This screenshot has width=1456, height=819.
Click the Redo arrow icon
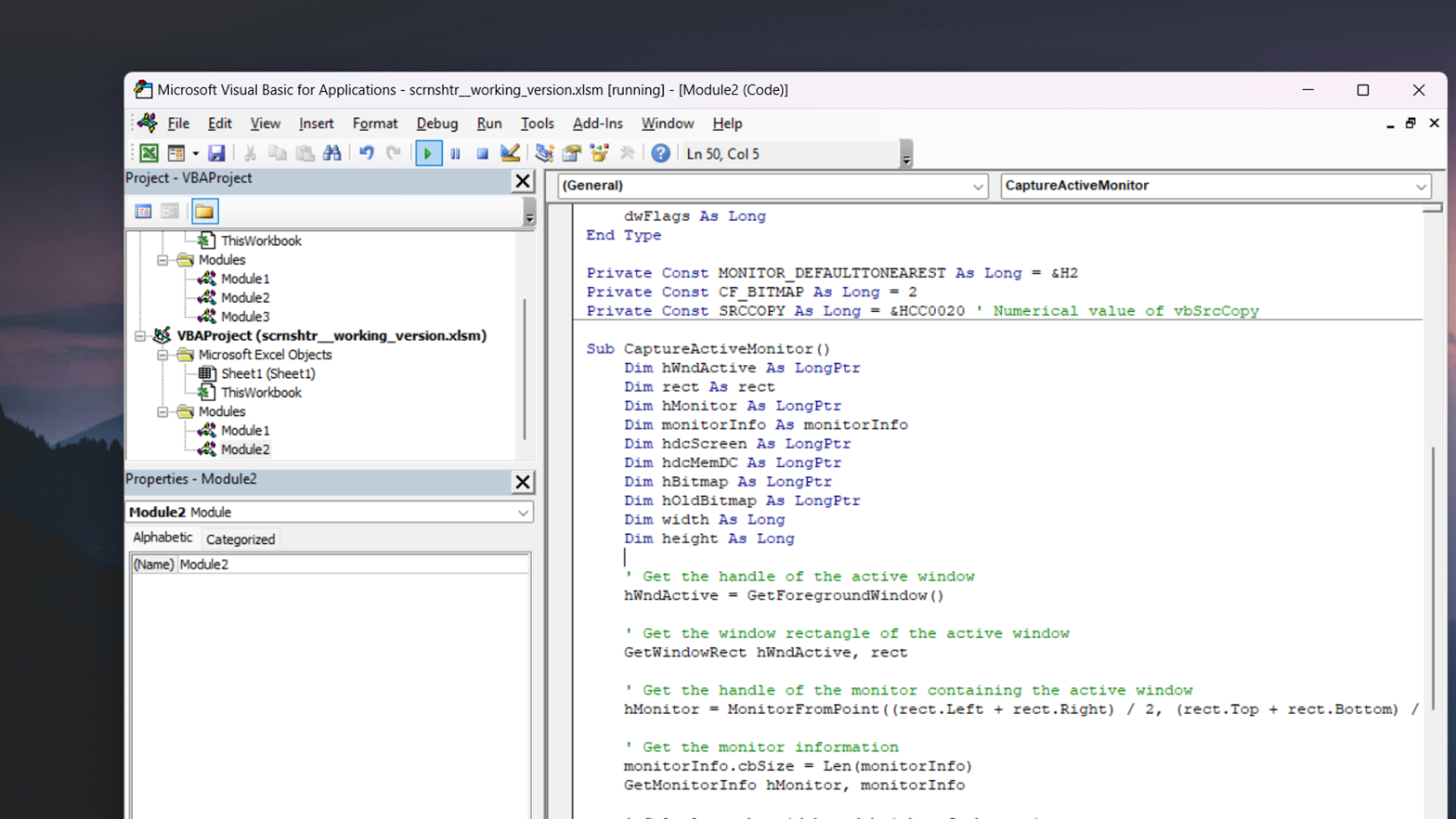click(x=394, y=153)
